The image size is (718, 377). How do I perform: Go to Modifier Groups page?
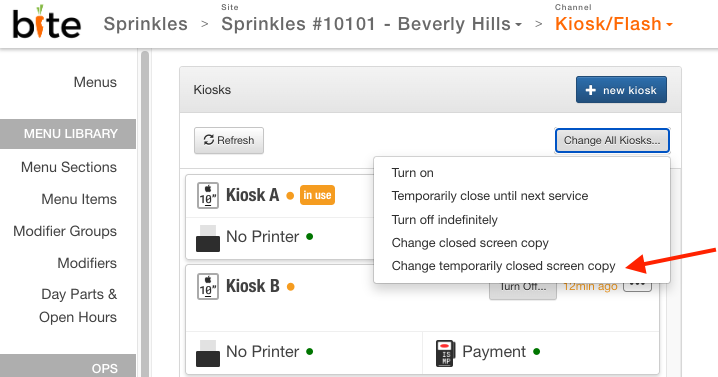click(65, 231)
